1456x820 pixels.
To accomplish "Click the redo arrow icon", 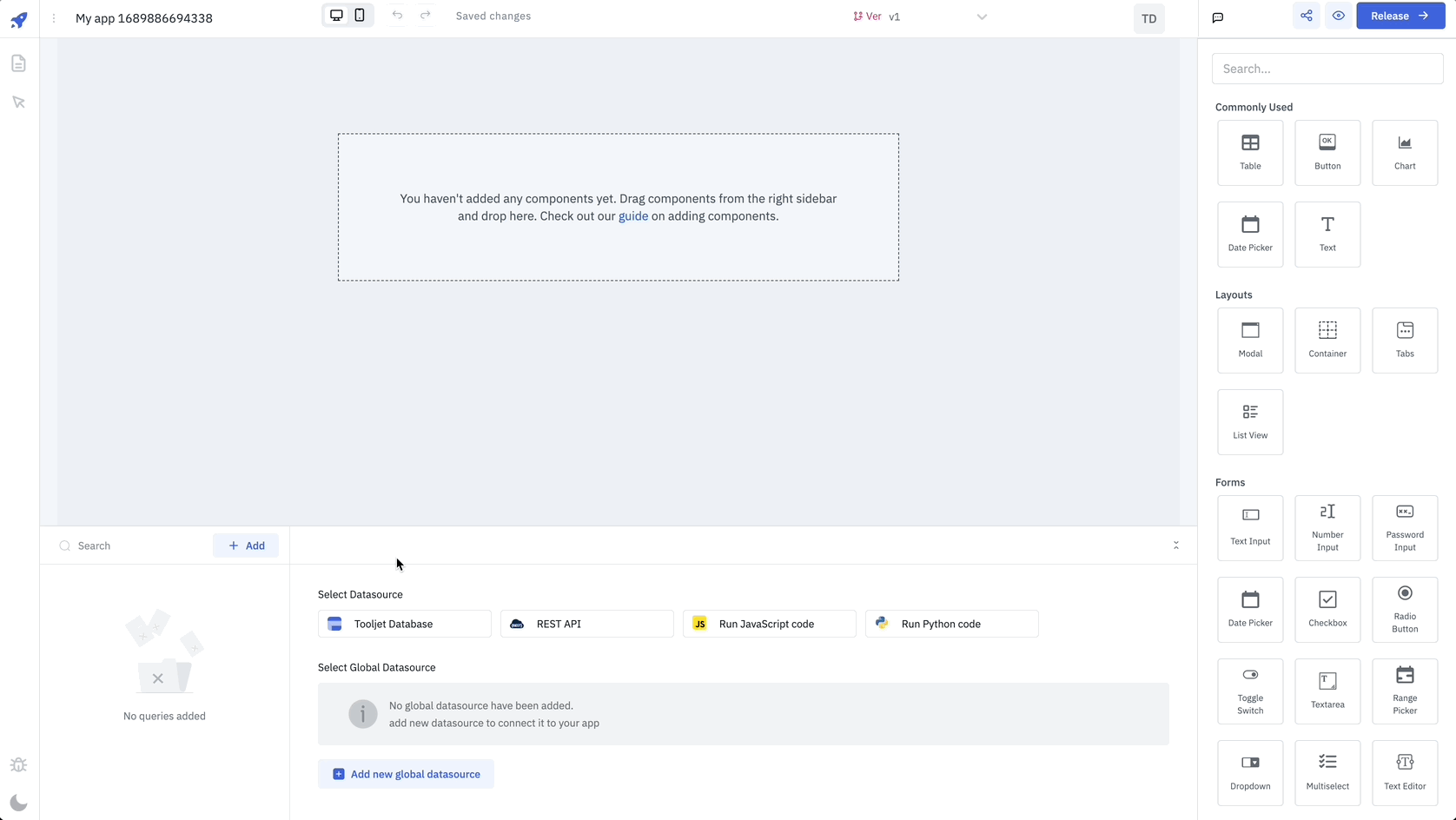I will click(426, 16).
